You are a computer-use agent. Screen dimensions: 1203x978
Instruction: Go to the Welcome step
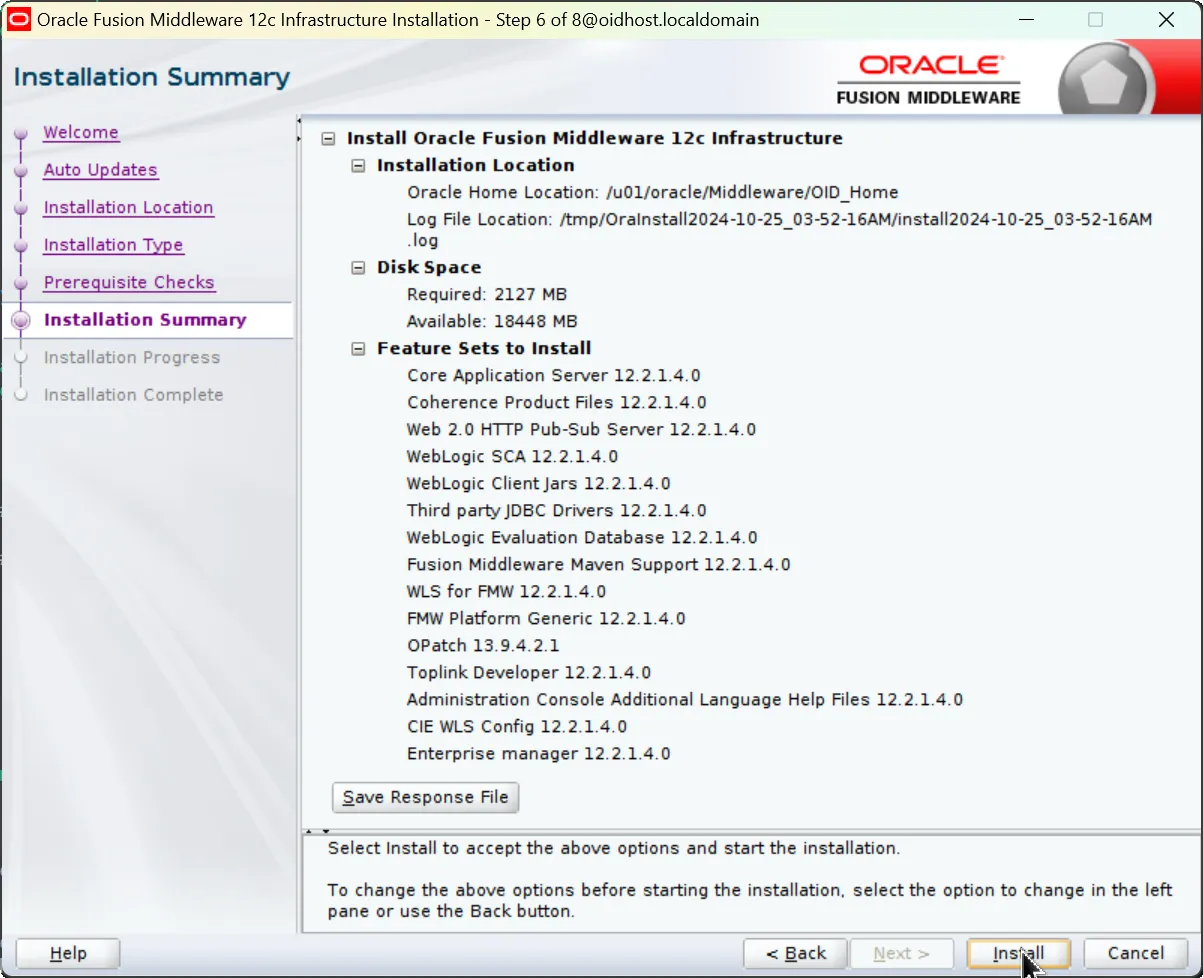[81, 132]
